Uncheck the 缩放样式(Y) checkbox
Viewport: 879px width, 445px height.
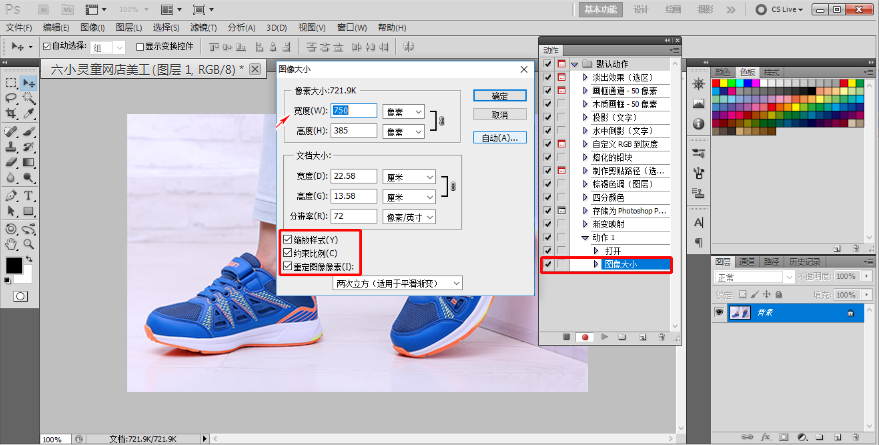coord(288,240)
